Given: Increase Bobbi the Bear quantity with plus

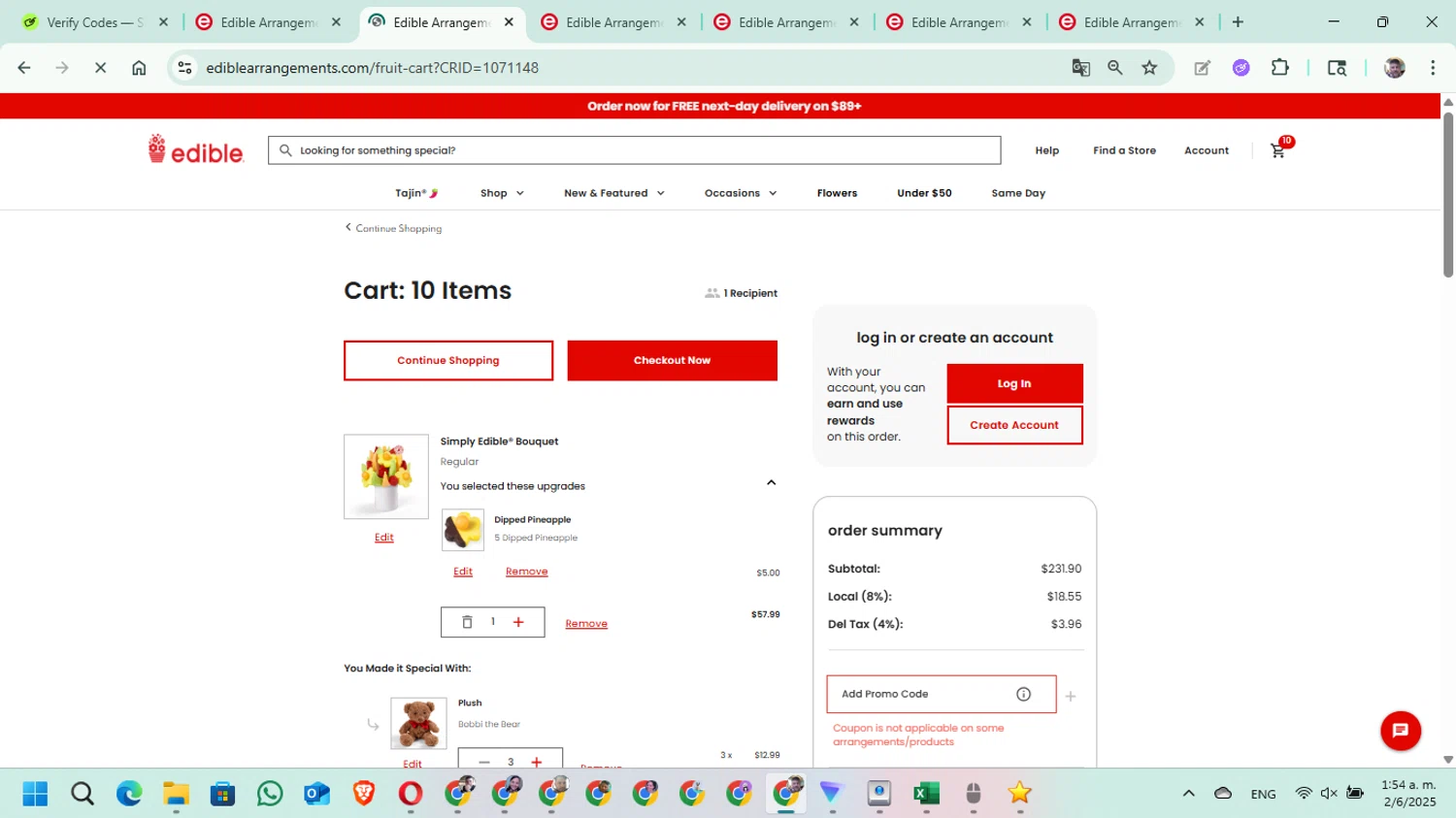Looking at the screenshot, I should pos(537,762).
